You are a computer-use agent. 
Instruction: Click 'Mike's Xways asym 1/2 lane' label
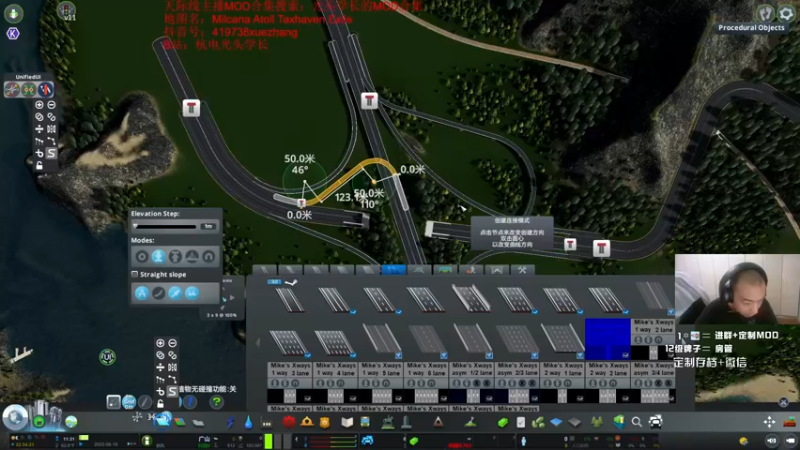click(471, 369)
